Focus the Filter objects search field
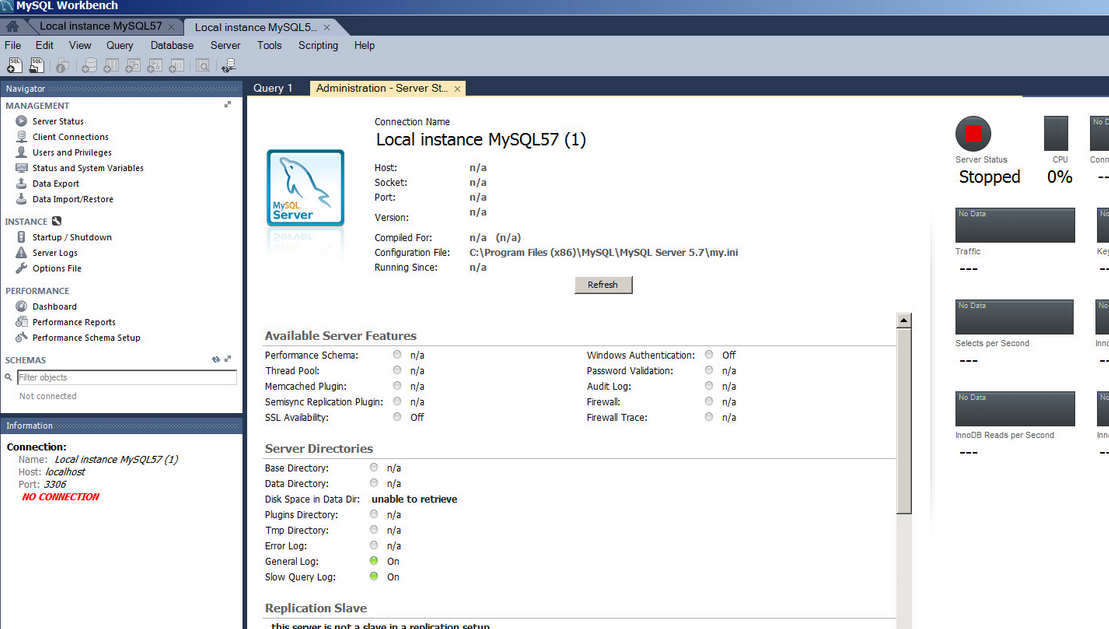1109x629 pixels. (x=127, y=377)
